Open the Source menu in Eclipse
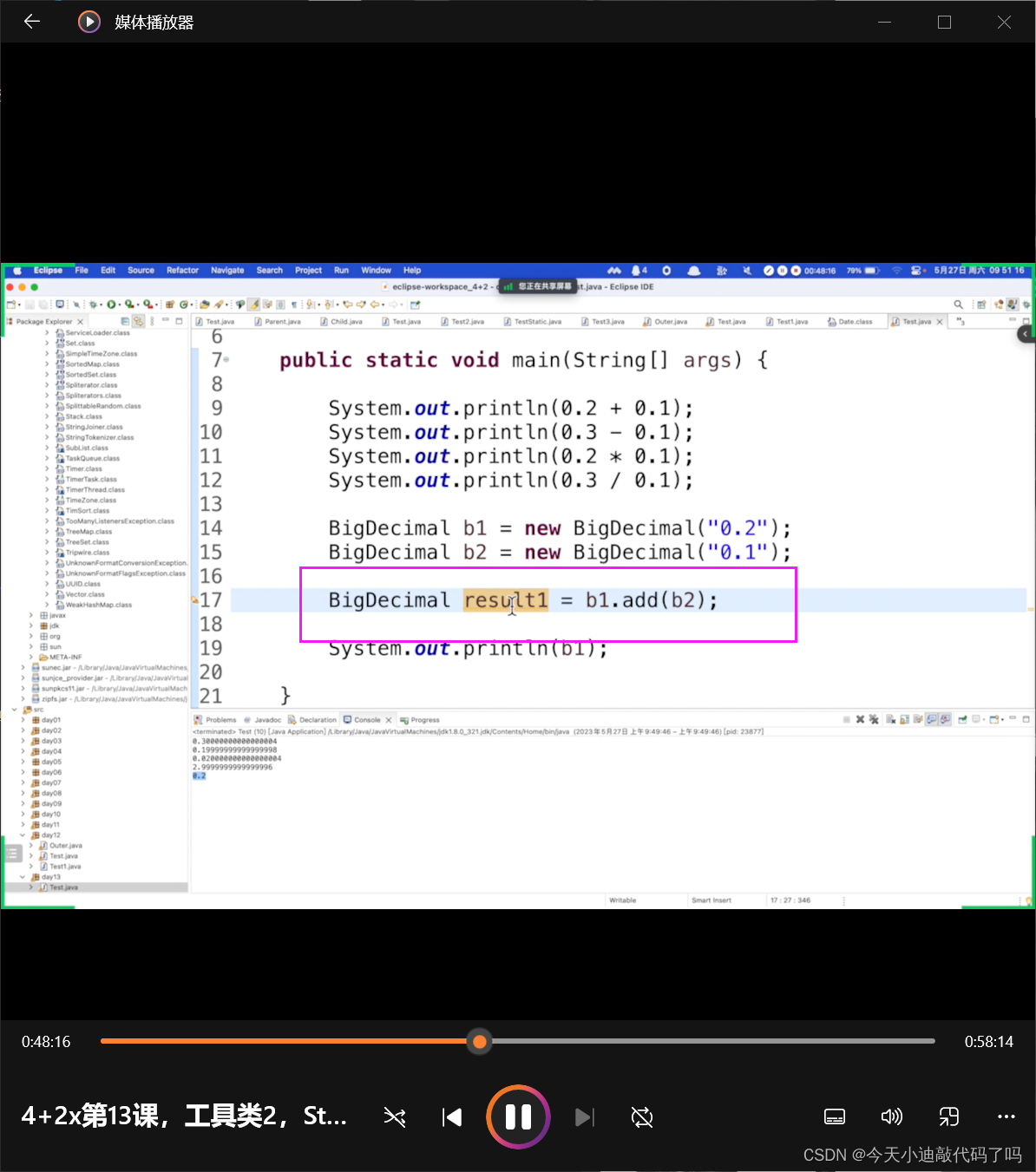The width and height of the screenshot is (1036, 1172). point(141,270)
